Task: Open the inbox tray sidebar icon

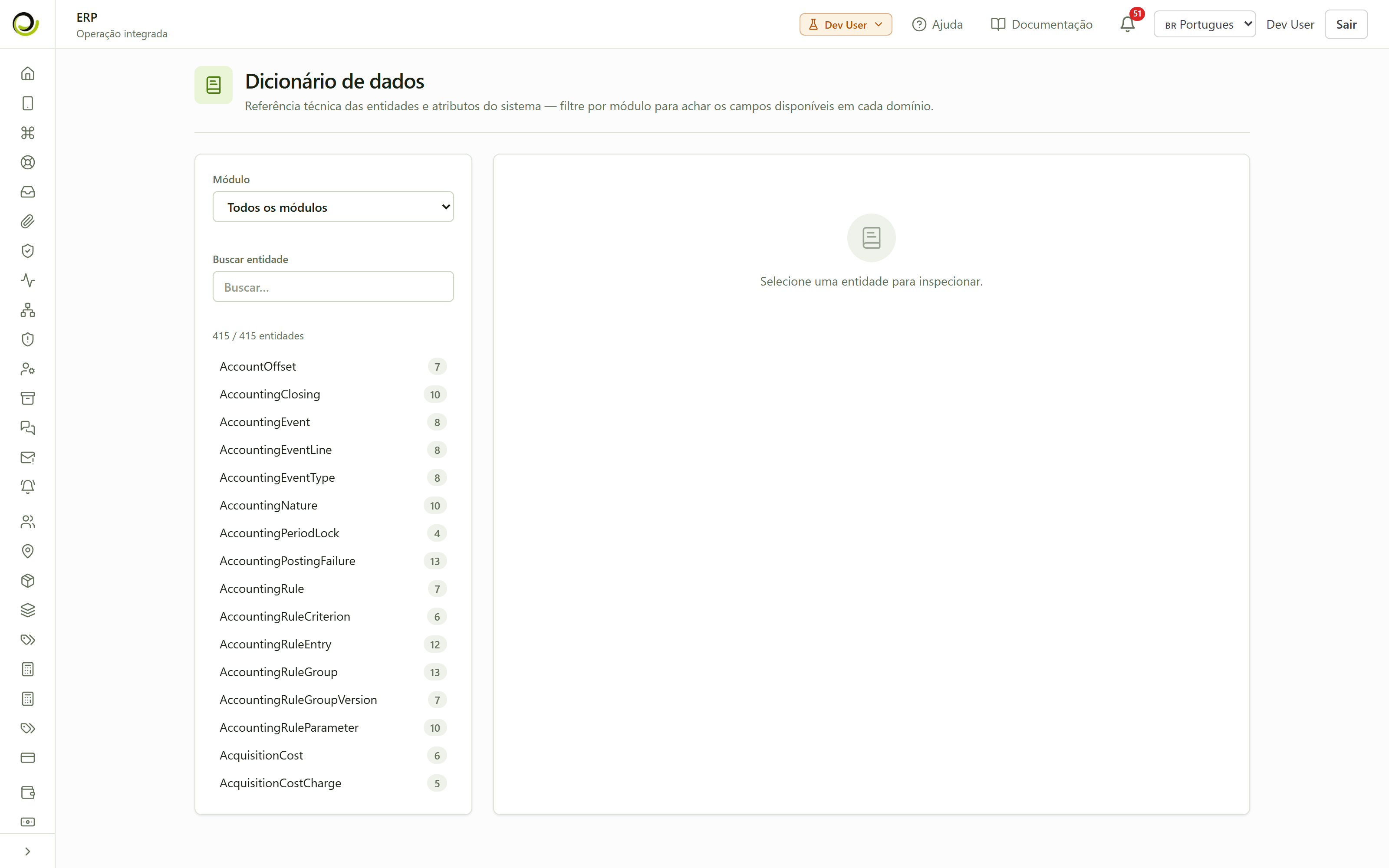Action: [27, 192]
